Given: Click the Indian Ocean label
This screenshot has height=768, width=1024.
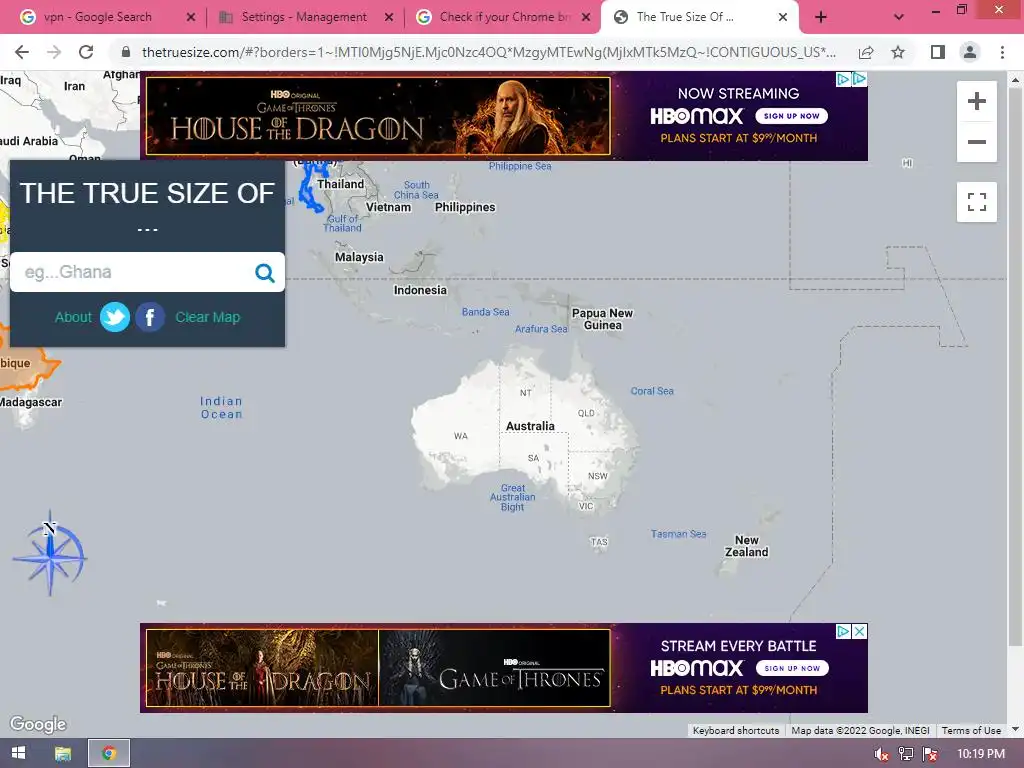Looking at the screenshot, I should click(x=221, y=408).
